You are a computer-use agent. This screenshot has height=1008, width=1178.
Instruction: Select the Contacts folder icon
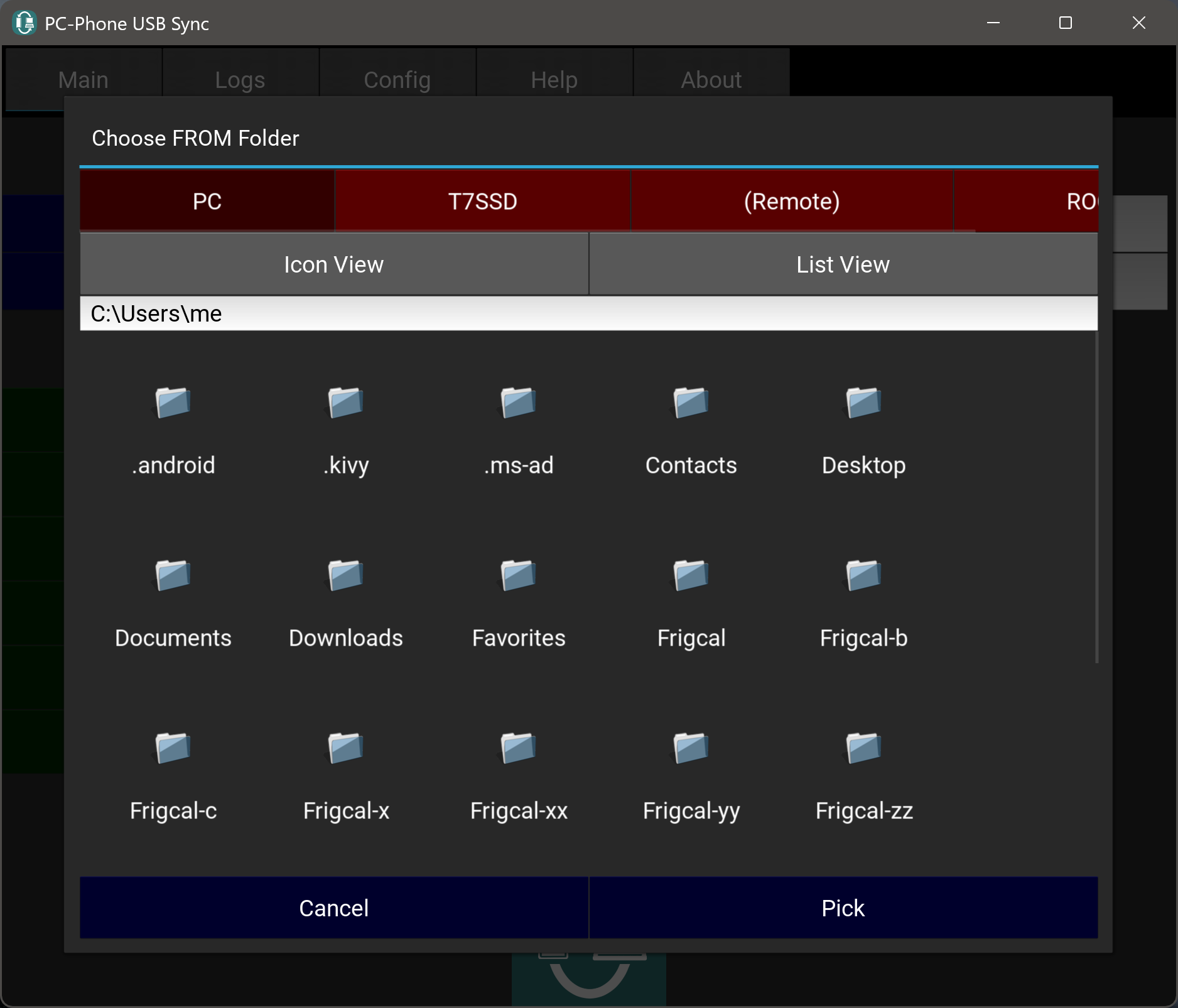[x=691, y=403]
